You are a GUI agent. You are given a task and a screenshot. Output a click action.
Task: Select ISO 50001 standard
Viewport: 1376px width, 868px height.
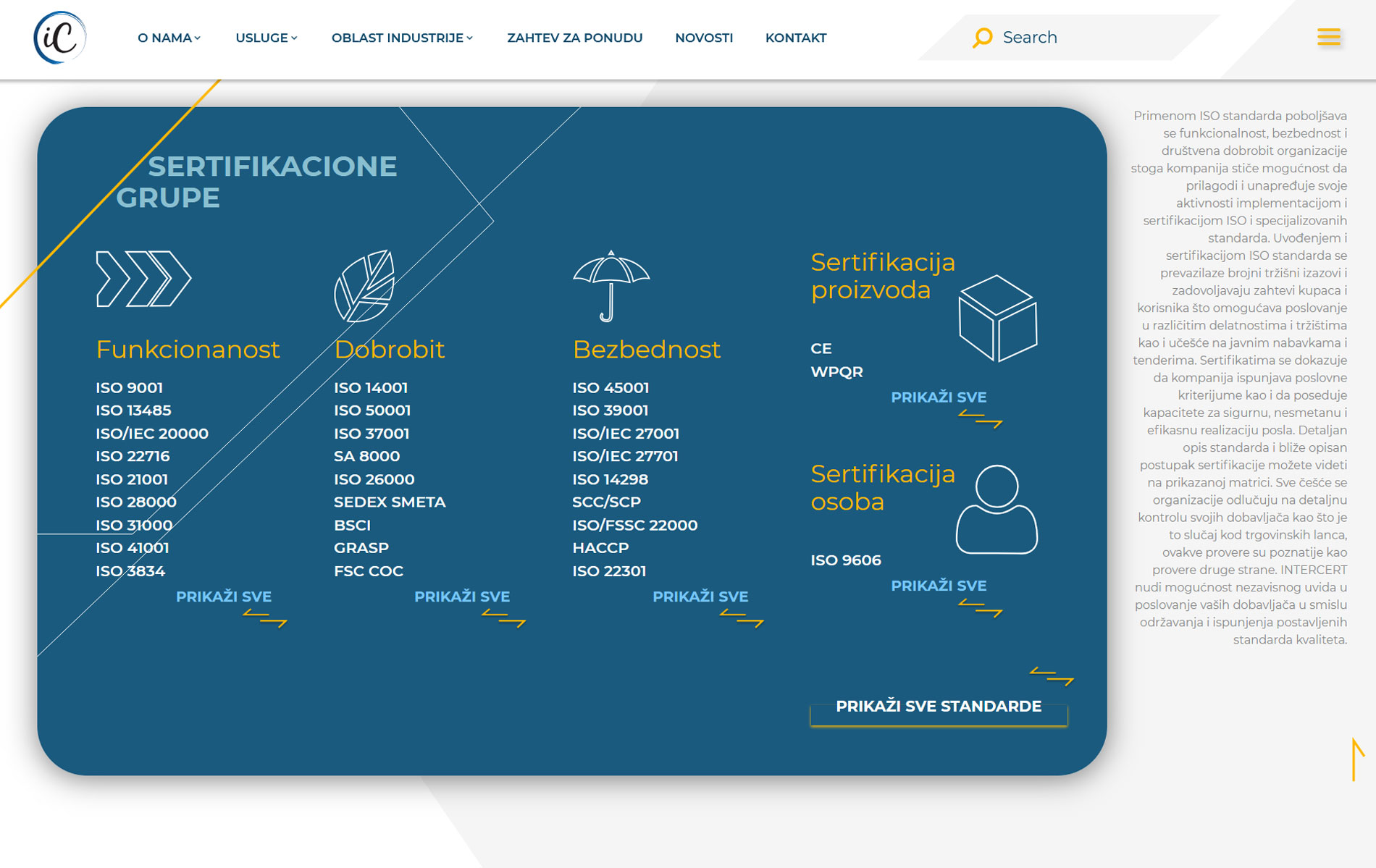click(372, 410)
